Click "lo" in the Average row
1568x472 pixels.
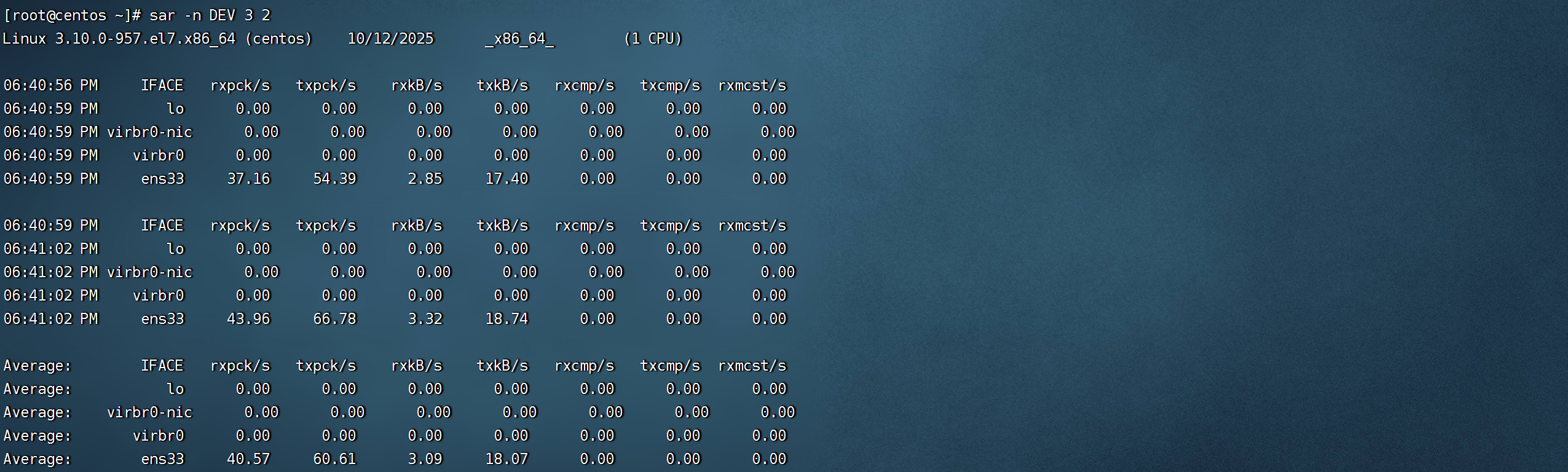tap(176, 389)
